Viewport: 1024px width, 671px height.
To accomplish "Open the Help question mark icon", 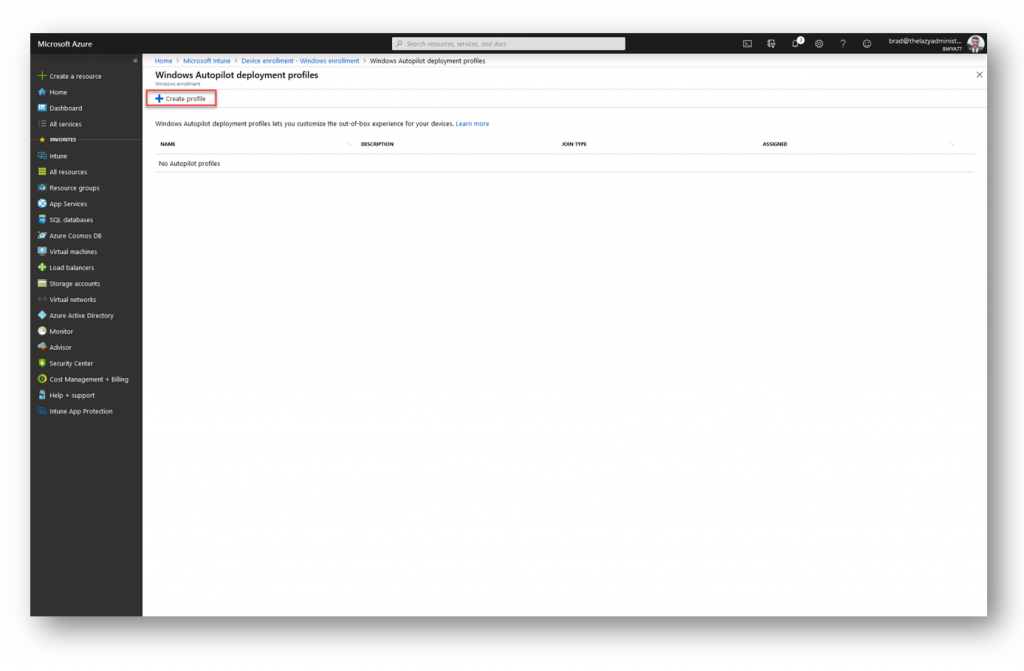I will click(x=843, y=44).
